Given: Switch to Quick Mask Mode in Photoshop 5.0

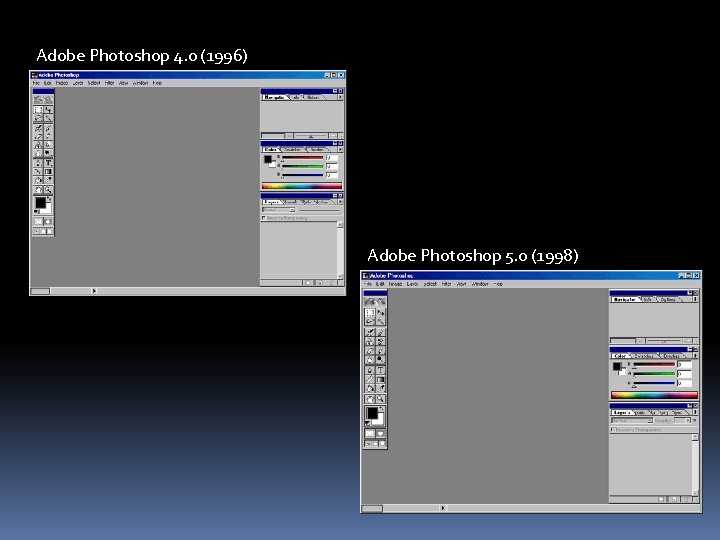Looking at the screenshot, I should [381, 433].
